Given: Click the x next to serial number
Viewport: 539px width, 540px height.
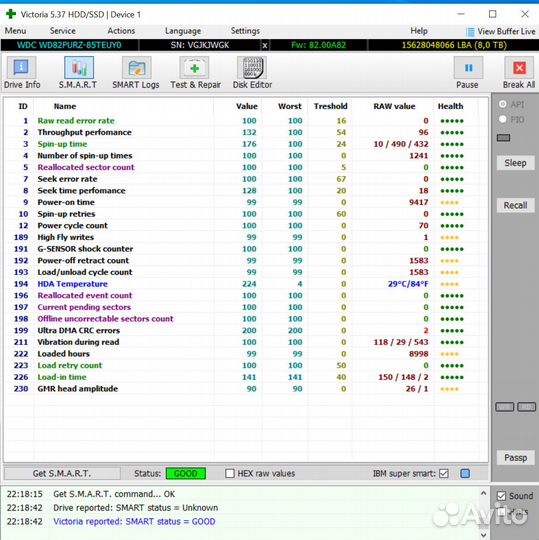Looking at the screenshot, I should tap(265, 45).
